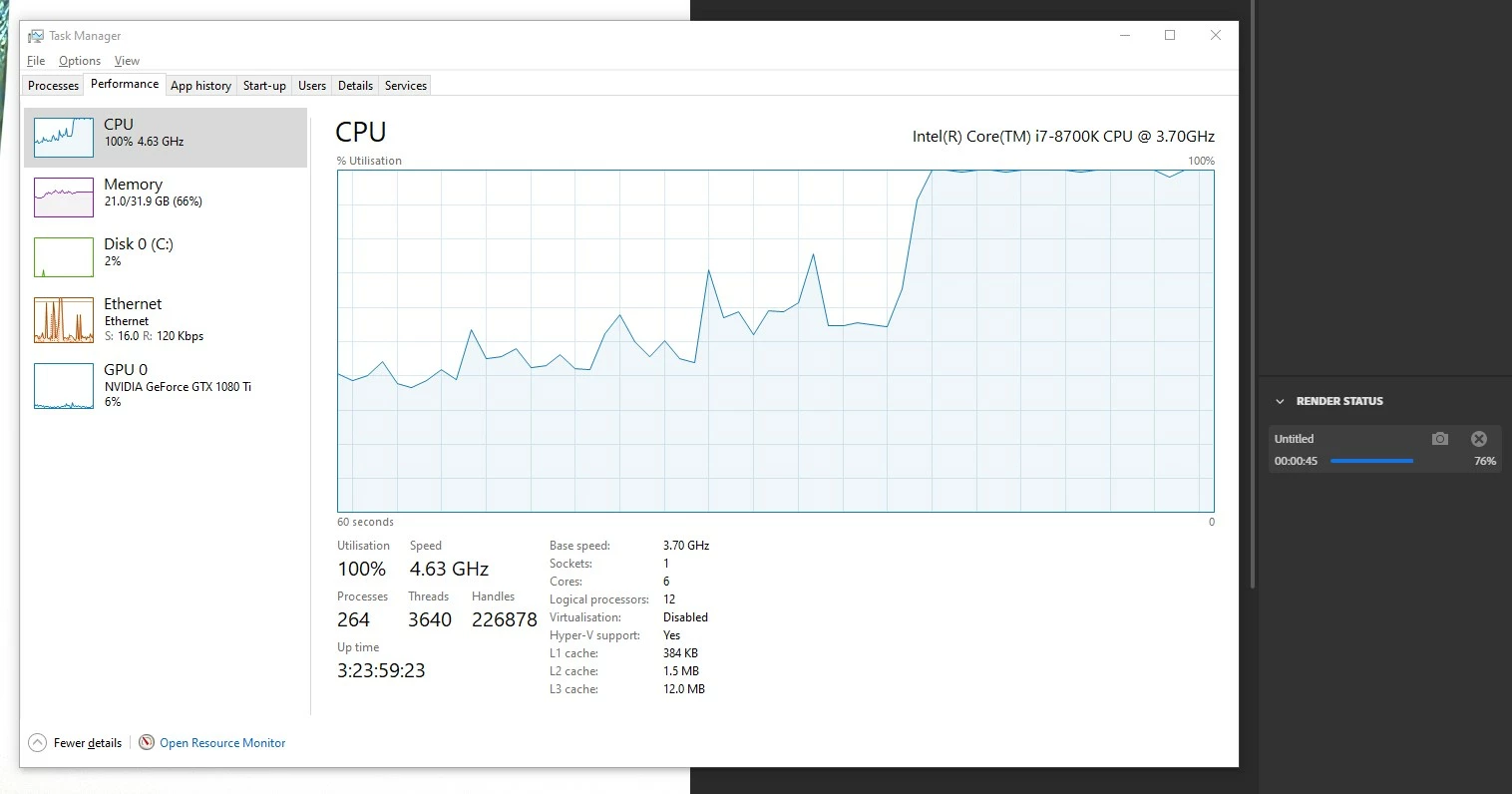Screen dimensions: 1512x794
Task: Click the large CPU heading
Action: 361,132
